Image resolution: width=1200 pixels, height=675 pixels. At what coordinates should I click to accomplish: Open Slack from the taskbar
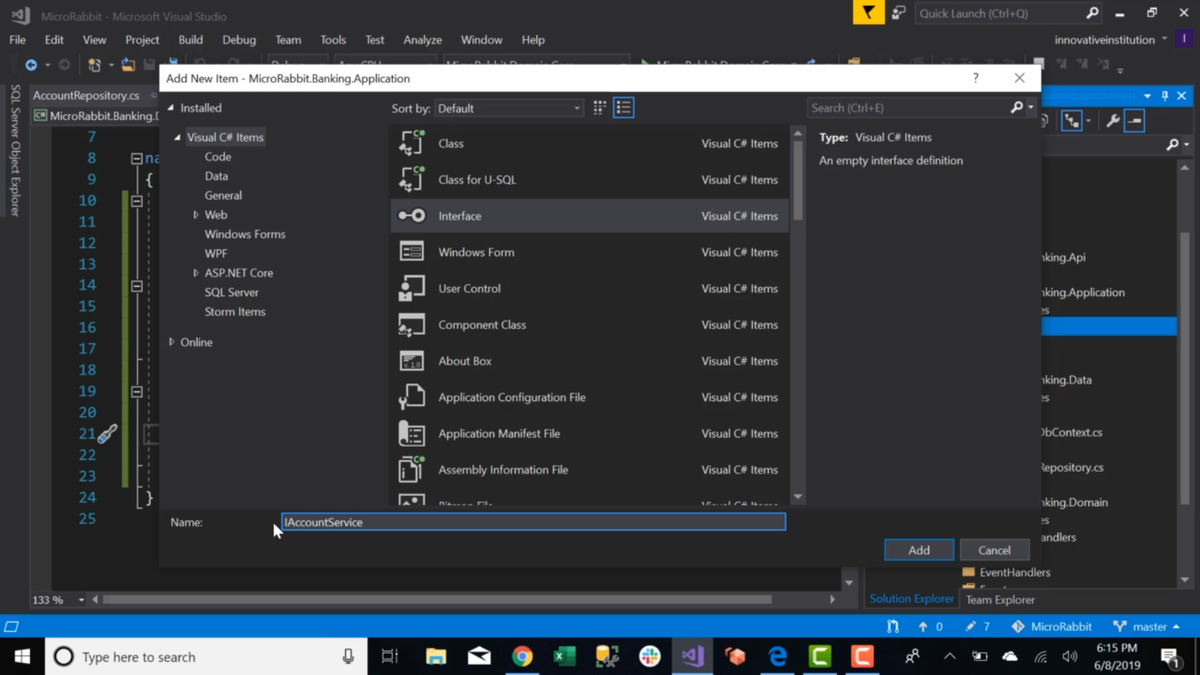click(x=650, y=657)
